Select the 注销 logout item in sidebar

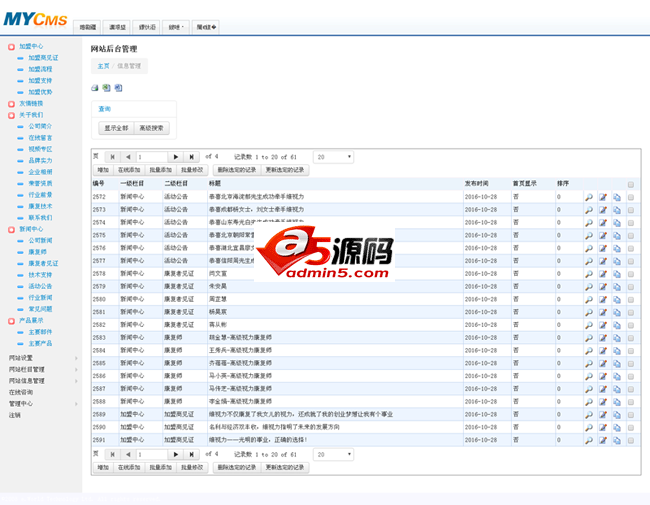(x=15, y=415)
